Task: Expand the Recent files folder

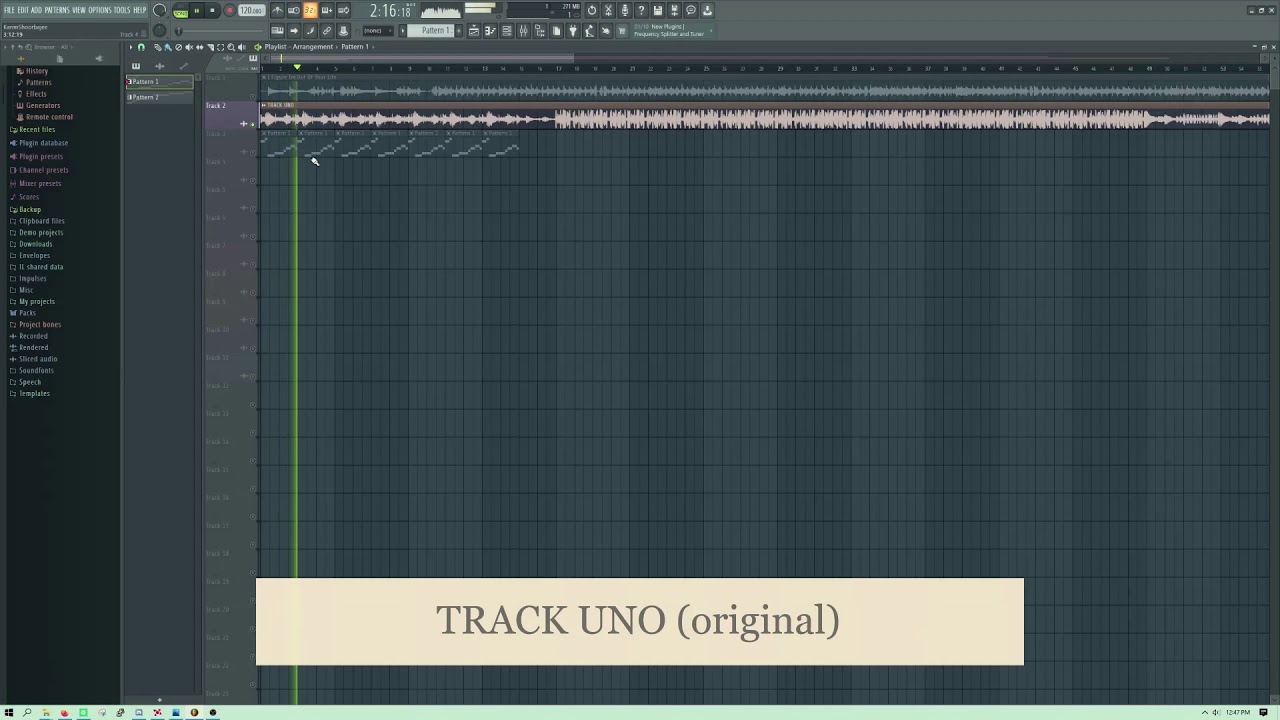Action: (37, 130)
